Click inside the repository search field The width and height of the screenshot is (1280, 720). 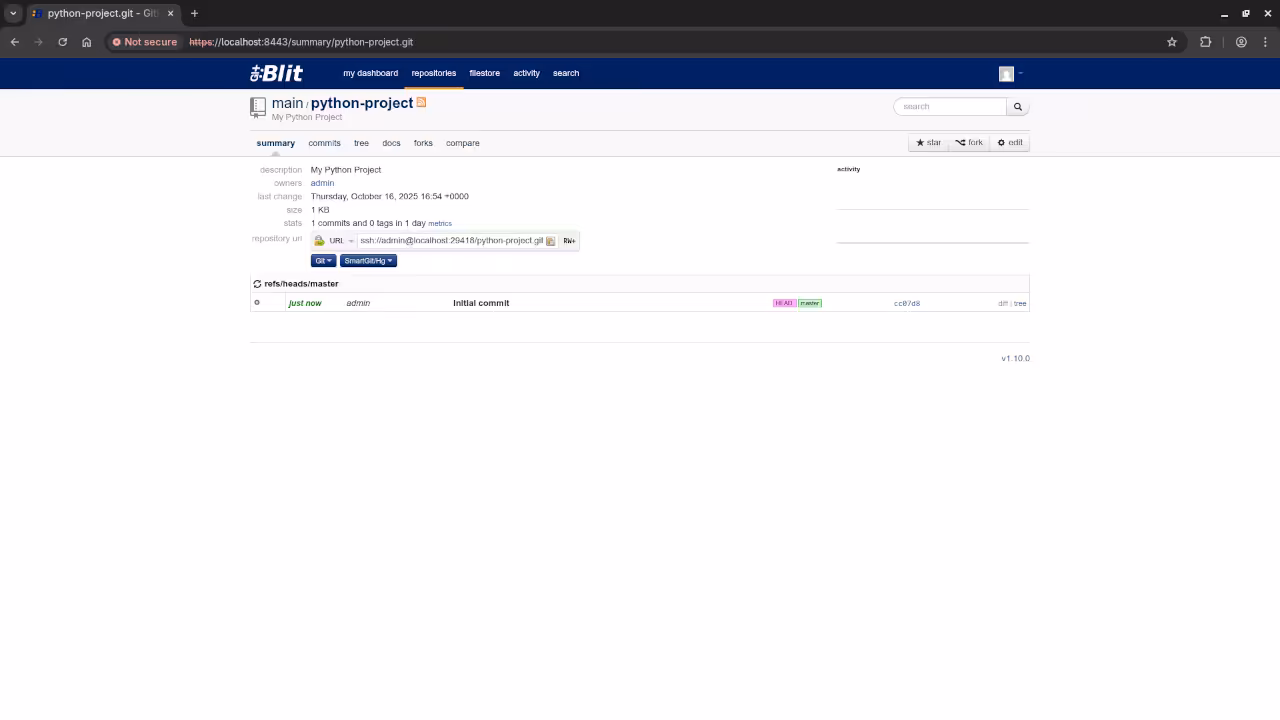pos(950,107)
